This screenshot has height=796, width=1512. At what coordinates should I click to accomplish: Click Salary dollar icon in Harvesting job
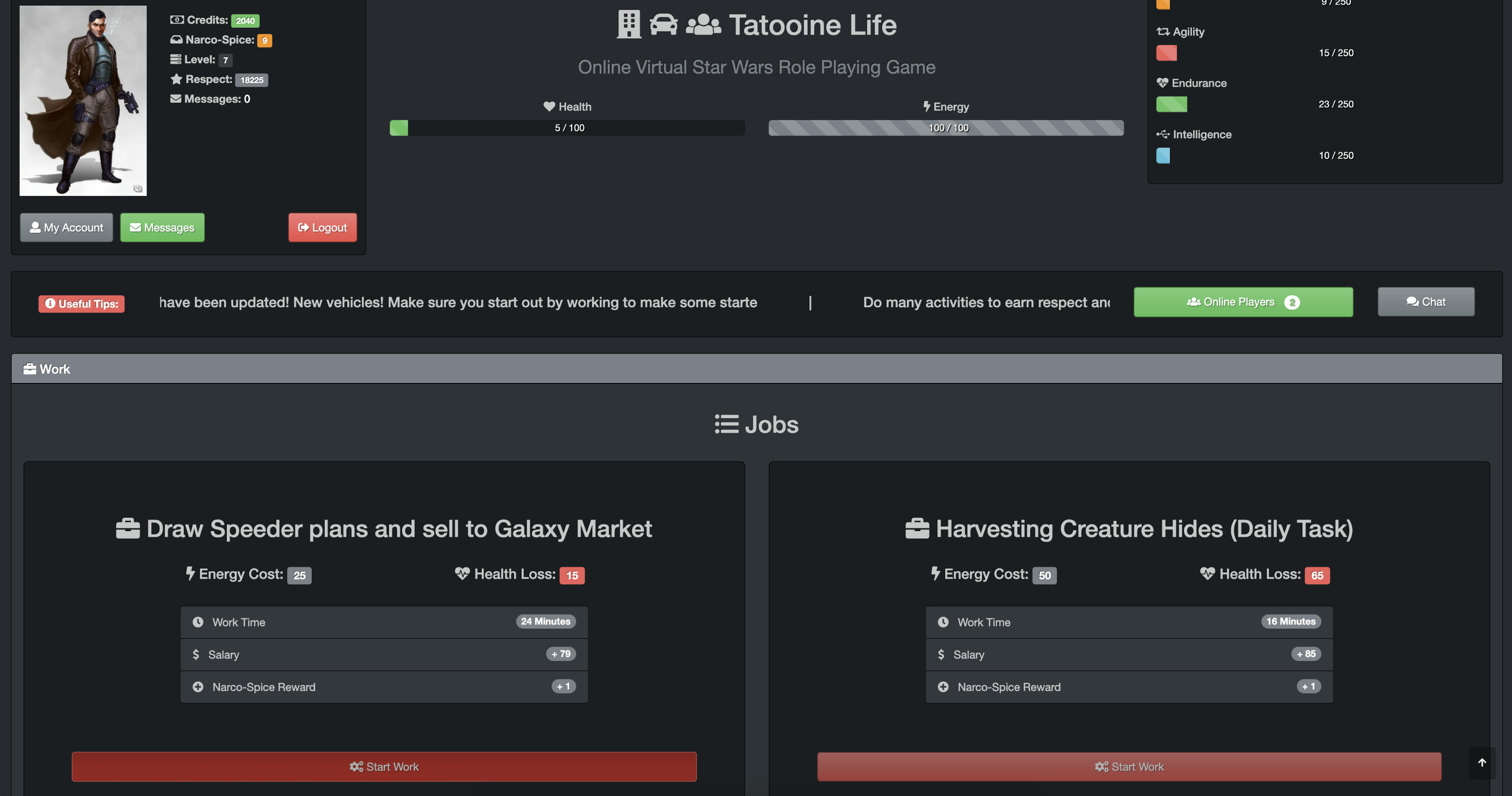(941, 654)
